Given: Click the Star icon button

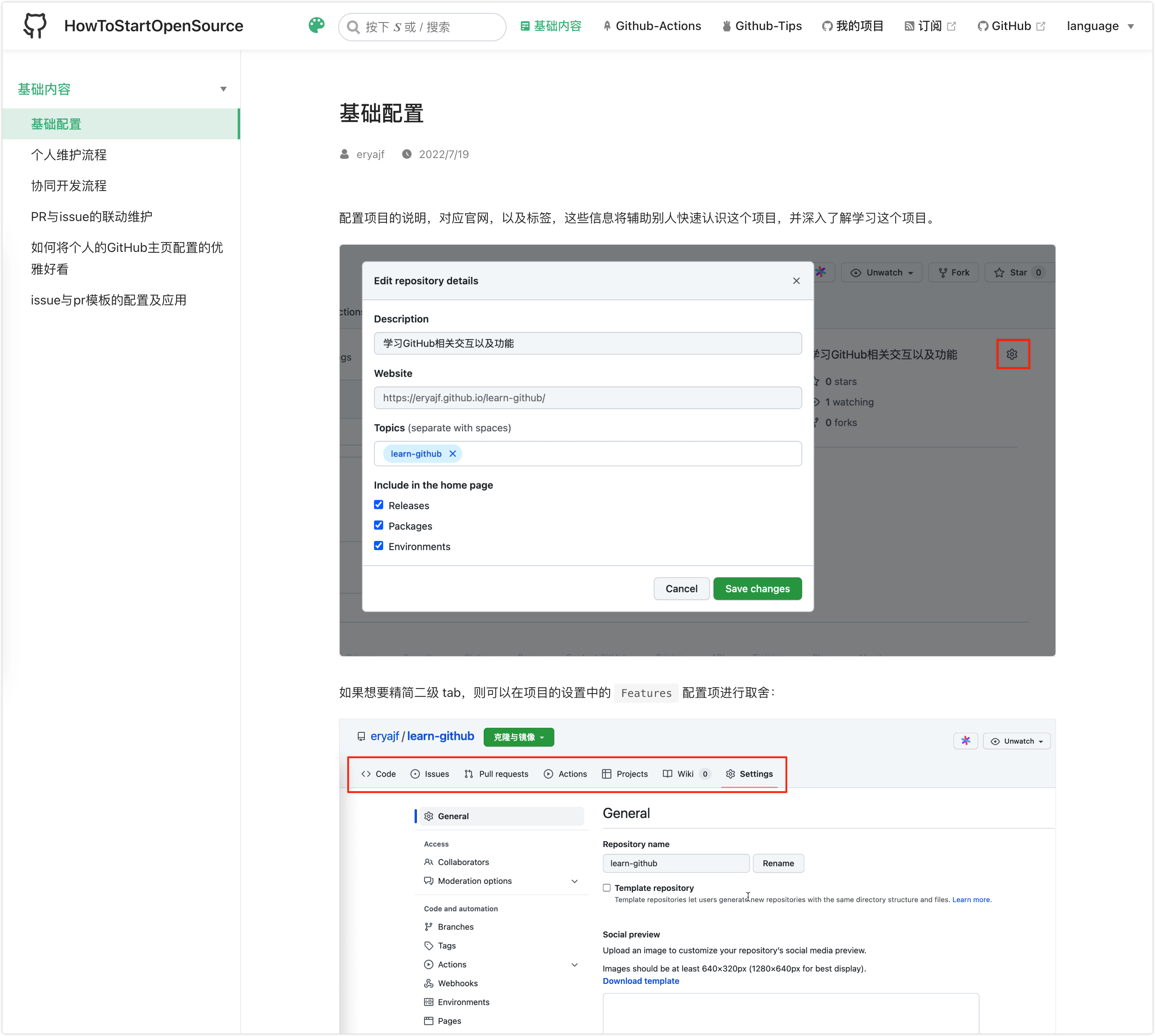Looking at the screenshot, I should (x=999, y=273).
